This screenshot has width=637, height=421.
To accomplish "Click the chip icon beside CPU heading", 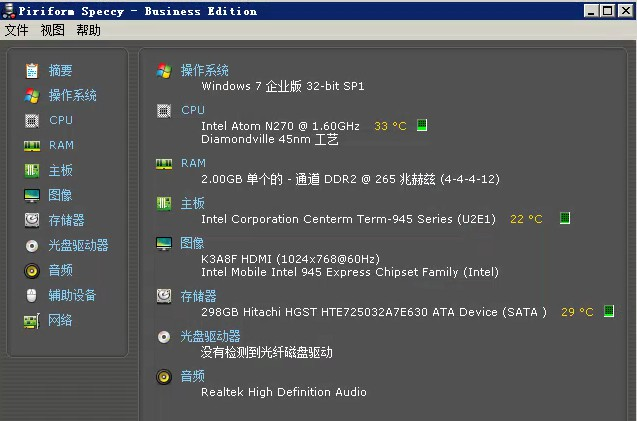I will tap(164, 111).
